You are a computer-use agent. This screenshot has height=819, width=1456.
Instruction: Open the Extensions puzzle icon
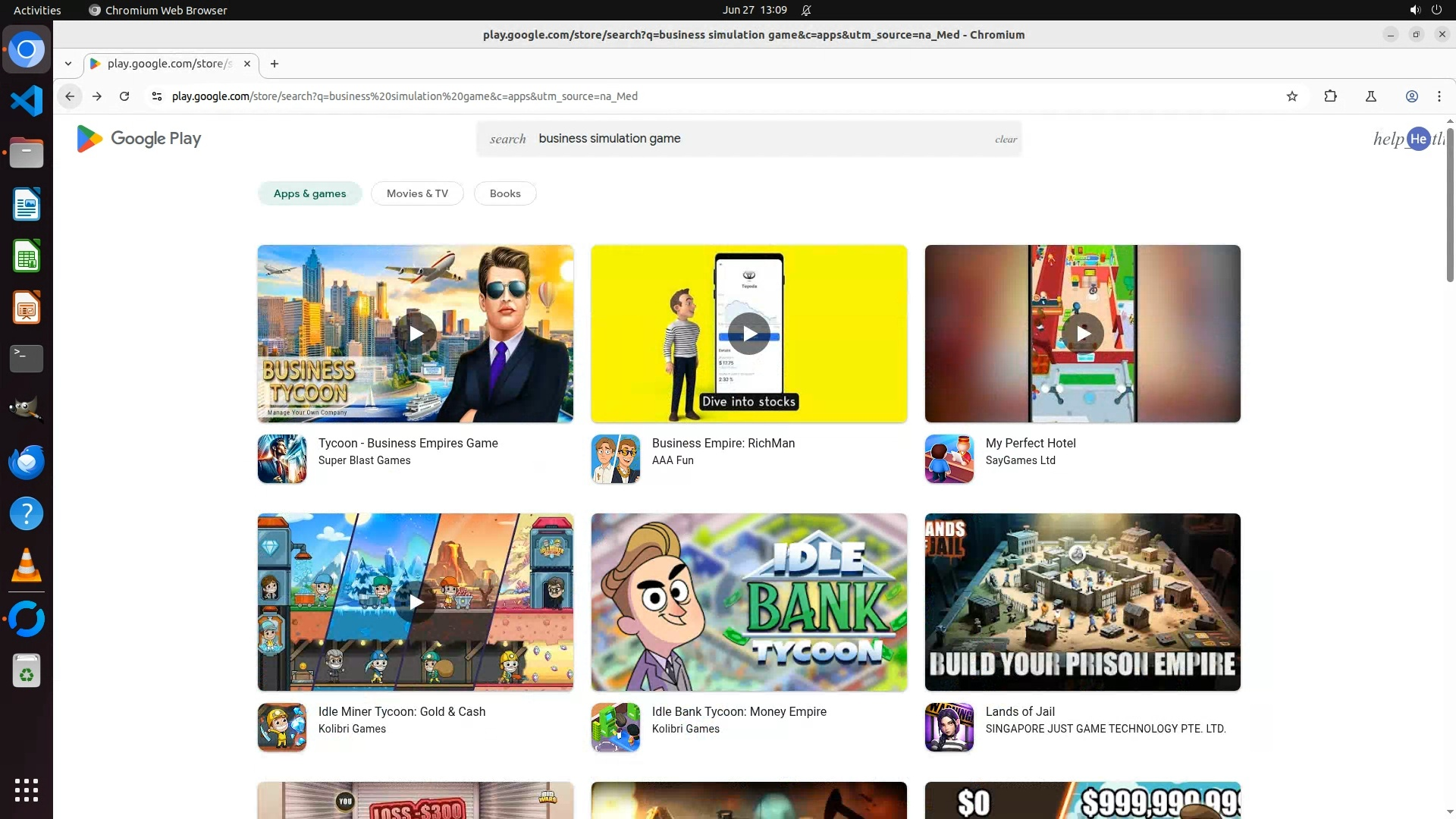coord(1330,96)
